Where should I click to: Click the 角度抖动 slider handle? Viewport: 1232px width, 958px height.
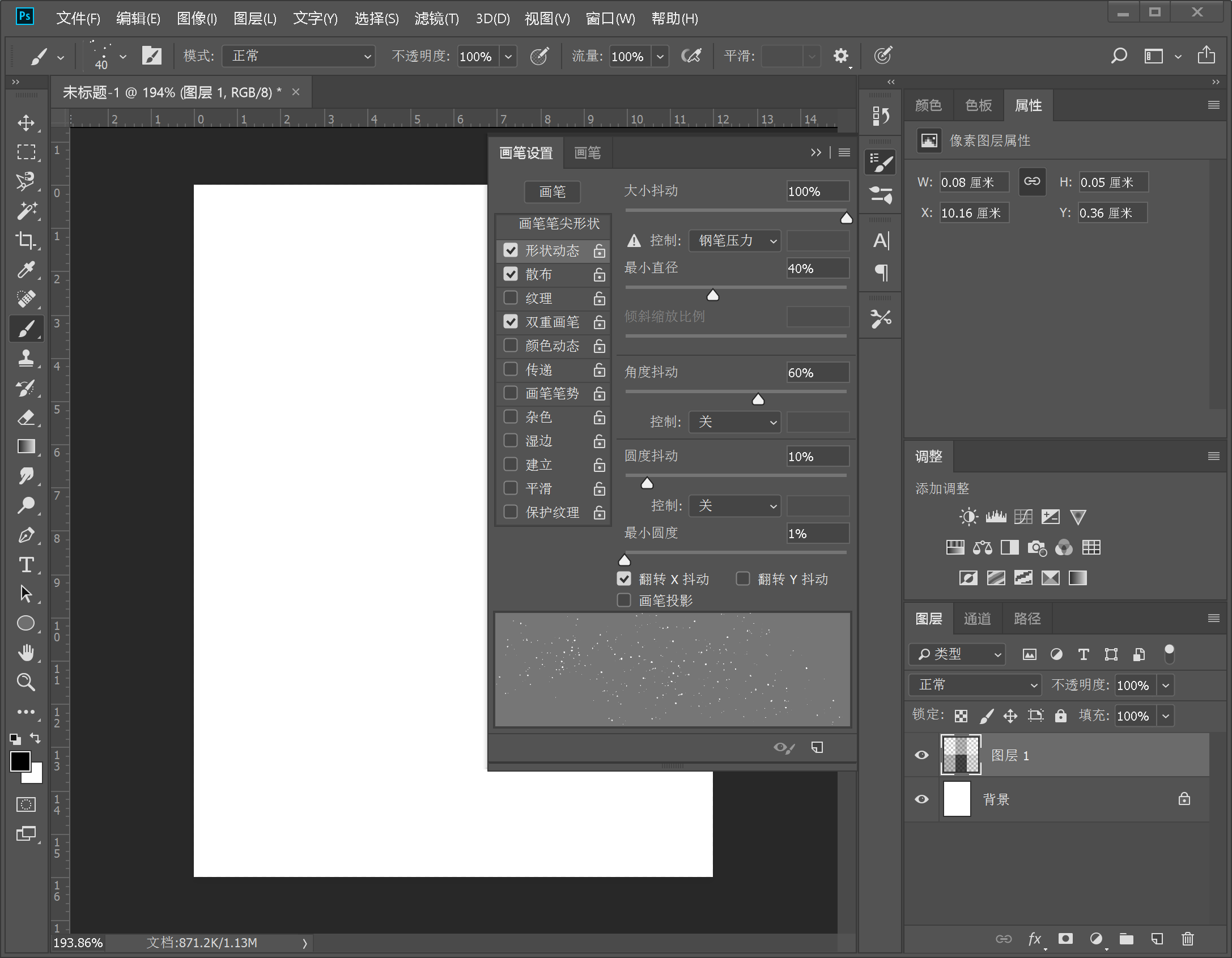tap(758, 400)
